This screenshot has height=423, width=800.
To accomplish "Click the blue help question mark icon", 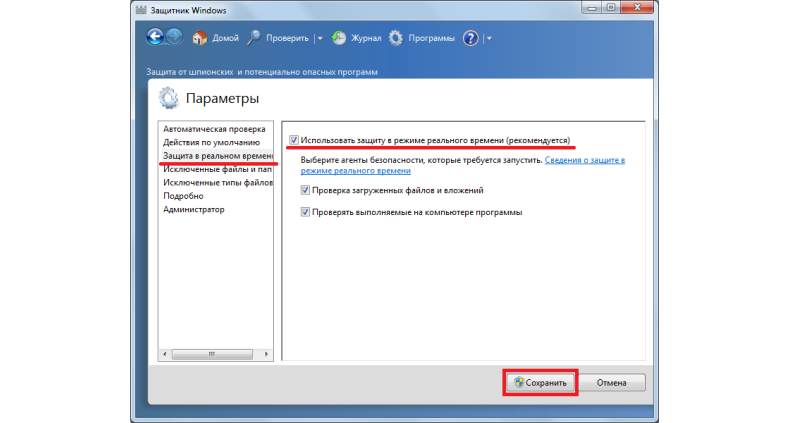I will (x=470, y=38).
